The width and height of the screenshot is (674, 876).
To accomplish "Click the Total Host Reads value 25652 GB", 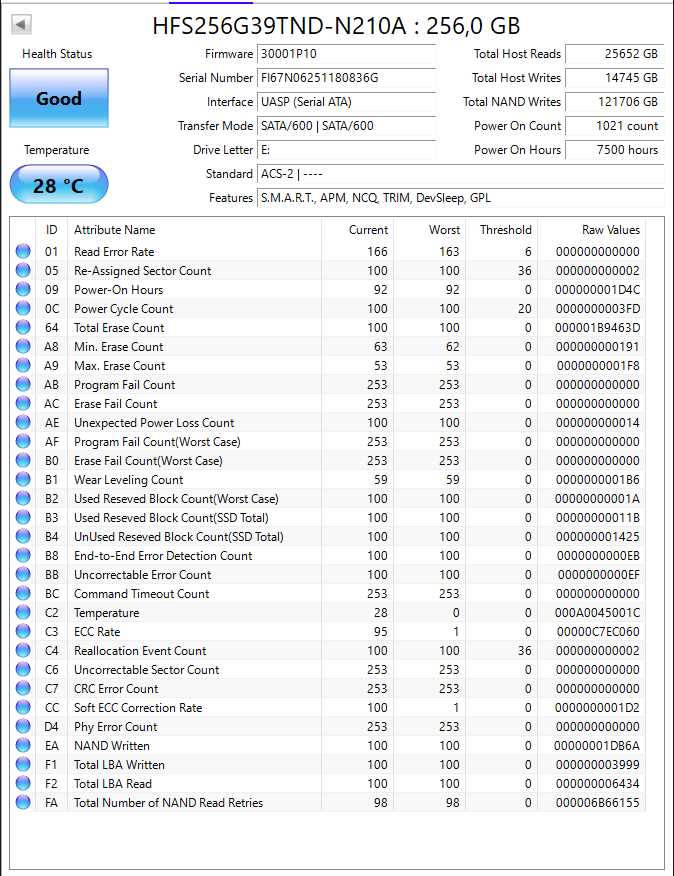I will point(615,54).
